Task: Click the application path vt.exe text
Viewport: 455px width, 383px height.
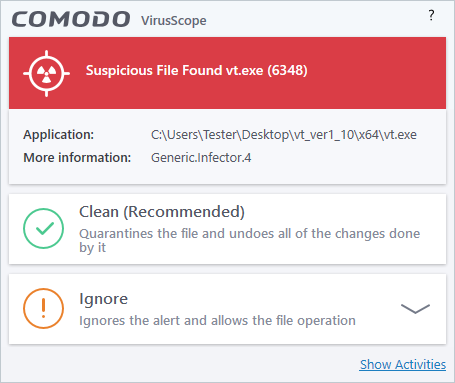Action: point(284,135)
